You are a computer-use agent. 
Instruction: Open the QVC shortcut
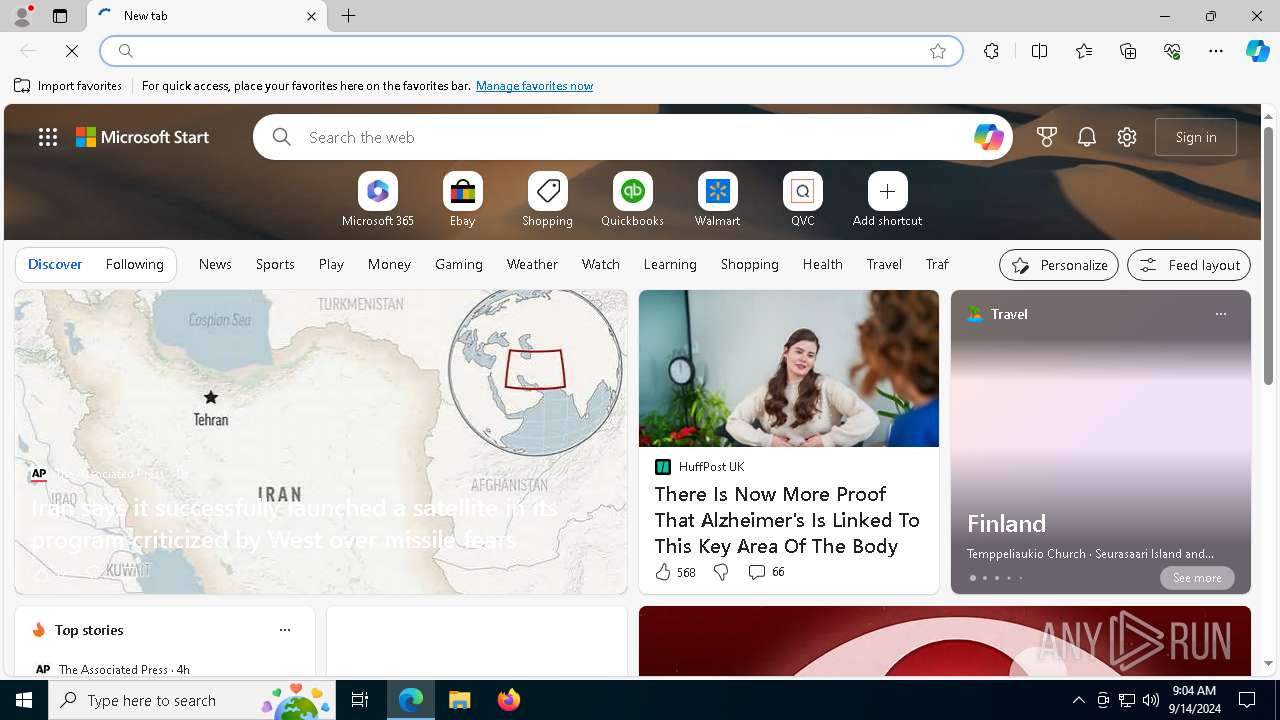click(802, 200)
